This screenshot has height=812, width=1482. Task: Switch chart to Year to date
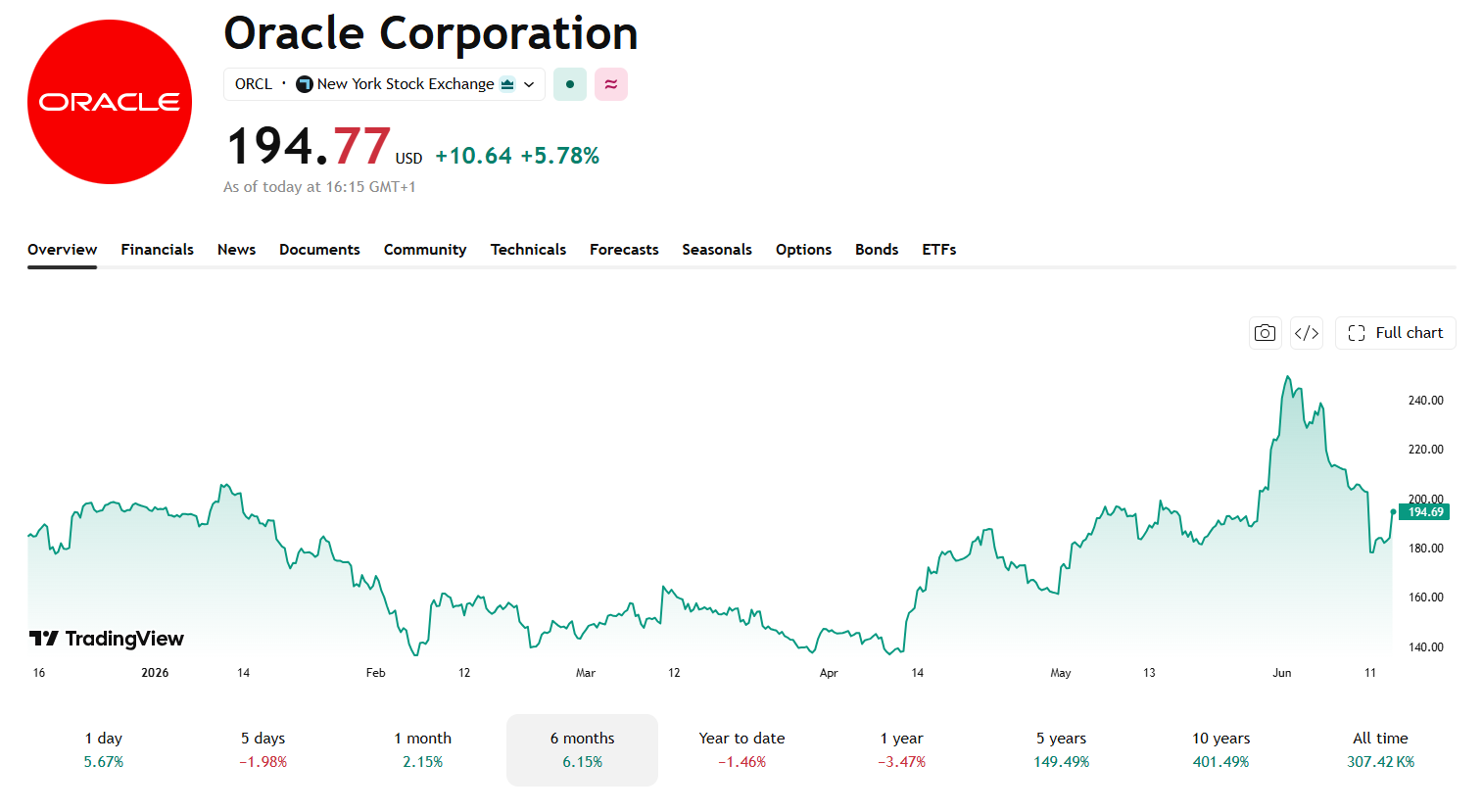click(742, 749)
